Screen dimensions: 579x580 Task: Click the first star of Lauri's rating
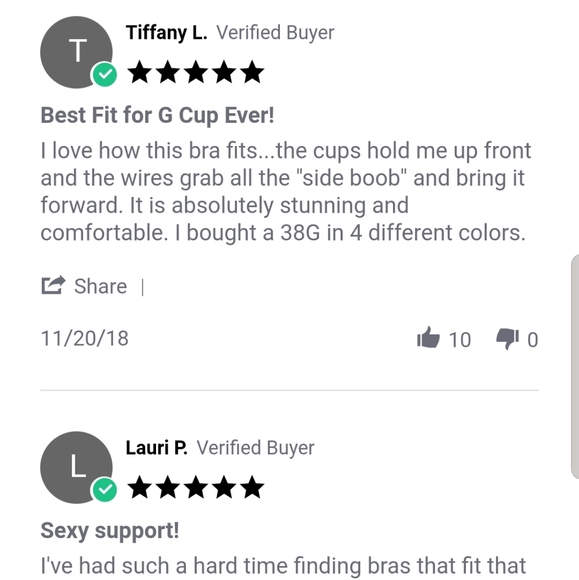tap(140, 487)
